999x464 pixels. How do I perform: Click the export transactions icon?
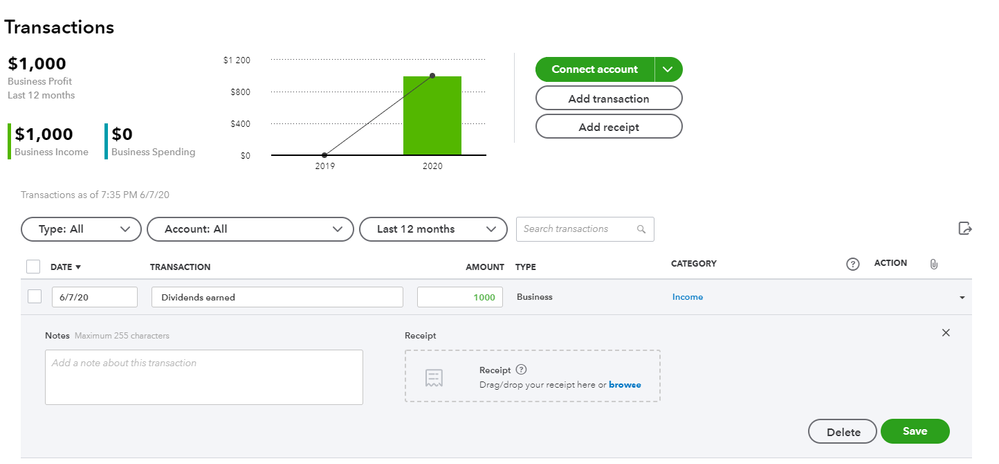click(x=965, y=229)
